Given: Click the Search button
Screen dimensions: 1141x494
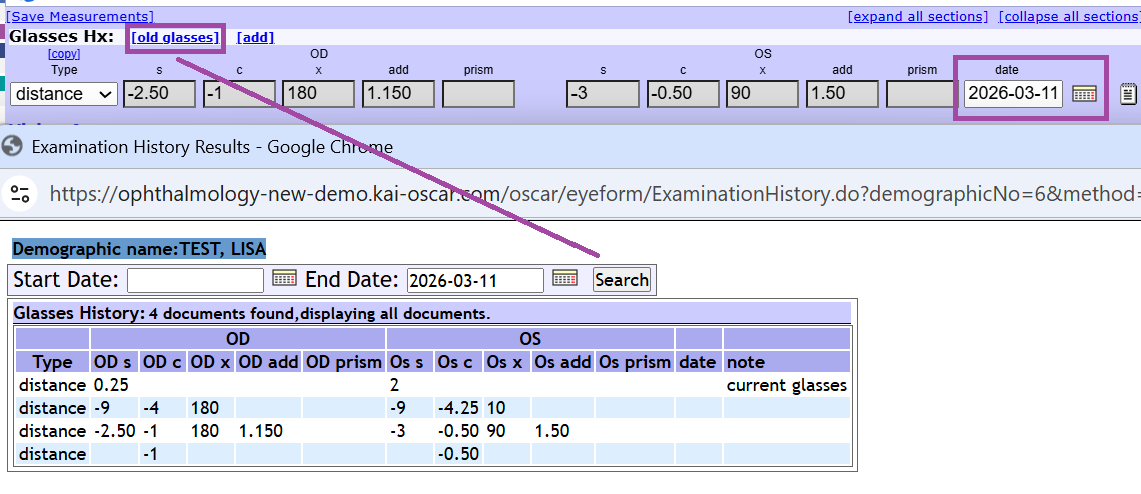Looking at the screenshot, I should 621,279.
